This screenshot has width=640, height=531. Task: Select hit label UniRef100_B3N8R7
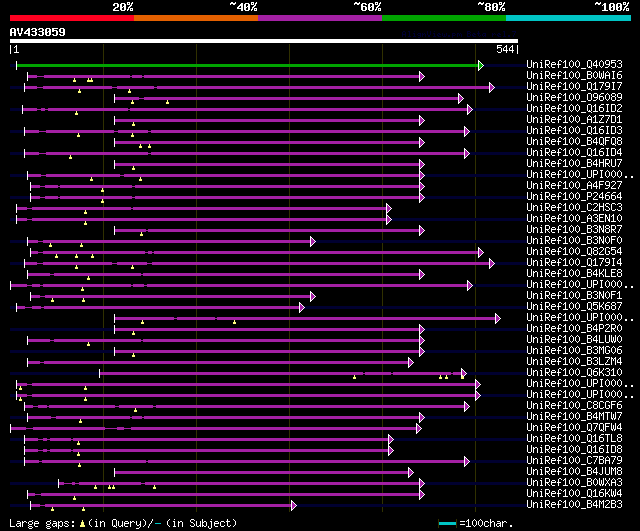click(574, 229)
